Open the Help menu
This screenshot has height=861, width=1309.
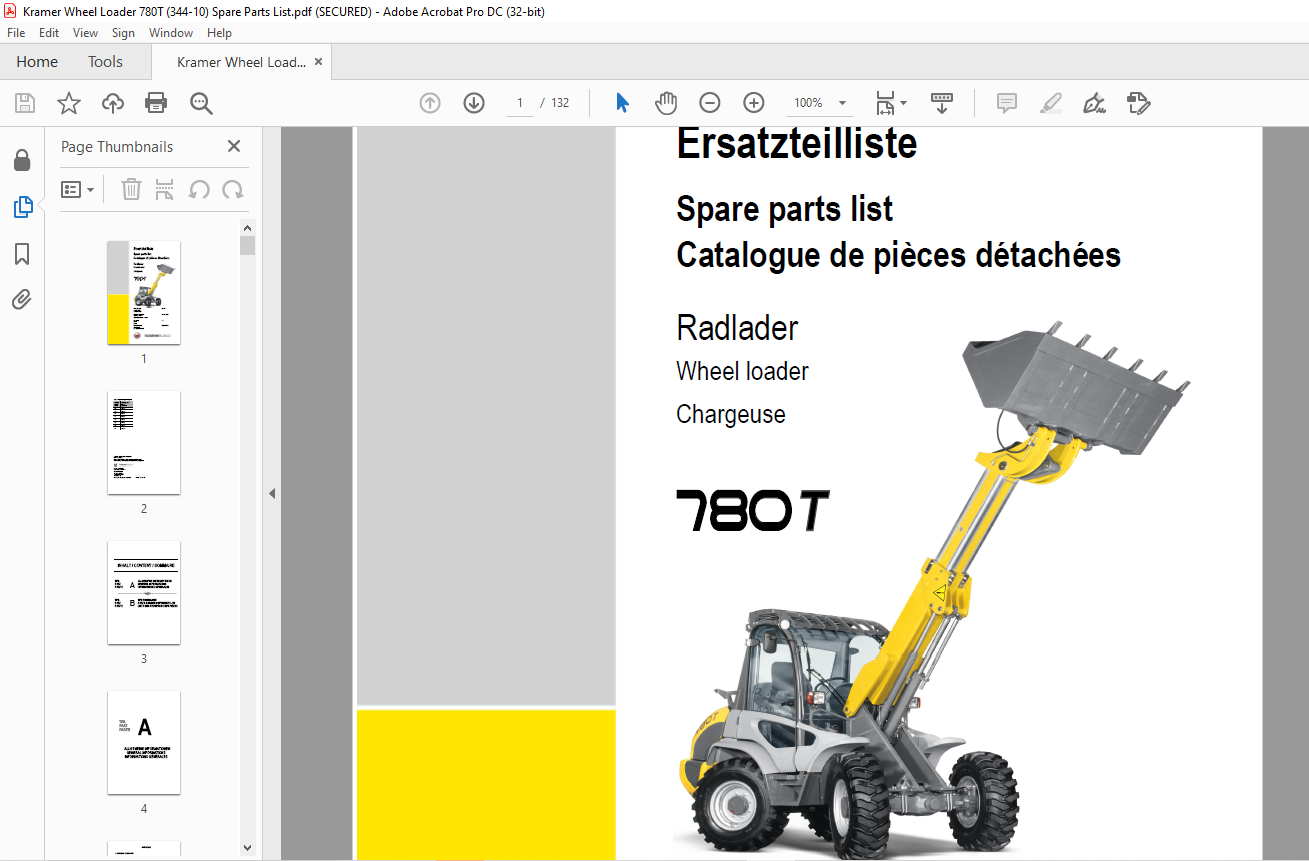coord(219,33)
